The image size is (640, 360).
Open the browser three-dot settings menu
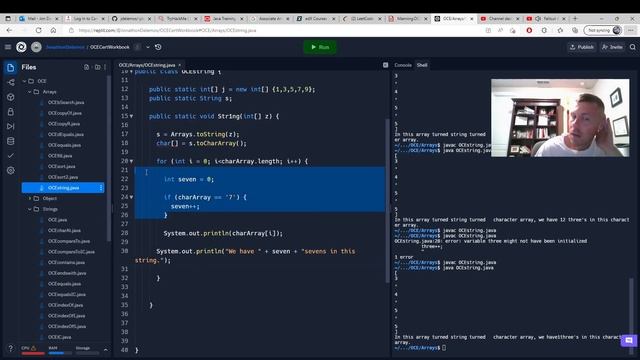(x=631, y=30)
